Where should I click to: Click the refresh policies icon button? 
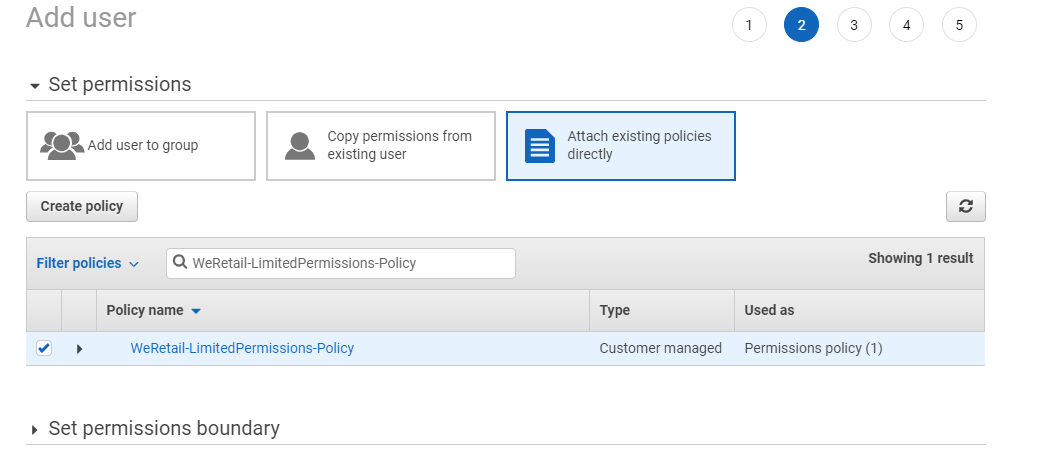(x=966, y=206)
